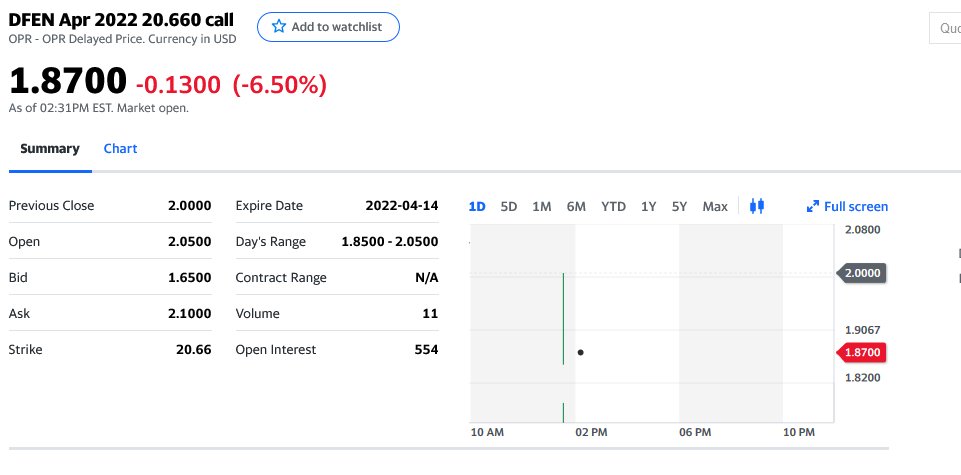This screenshot has width=961, height=475.
Task: Click the Strike value 20.66
Action: 194,349
